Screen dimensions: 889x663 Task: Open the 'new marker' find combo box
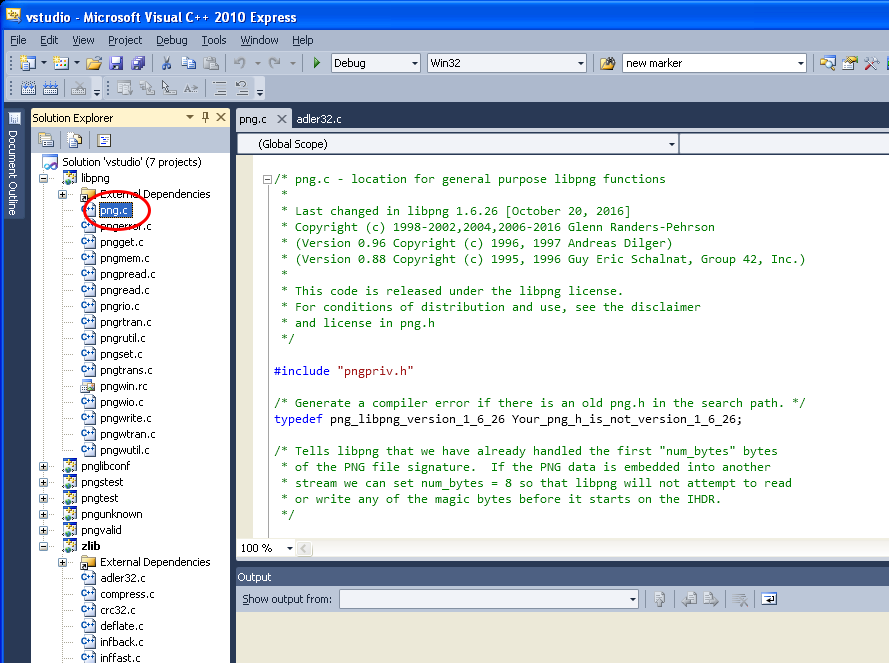click(801, 63)
